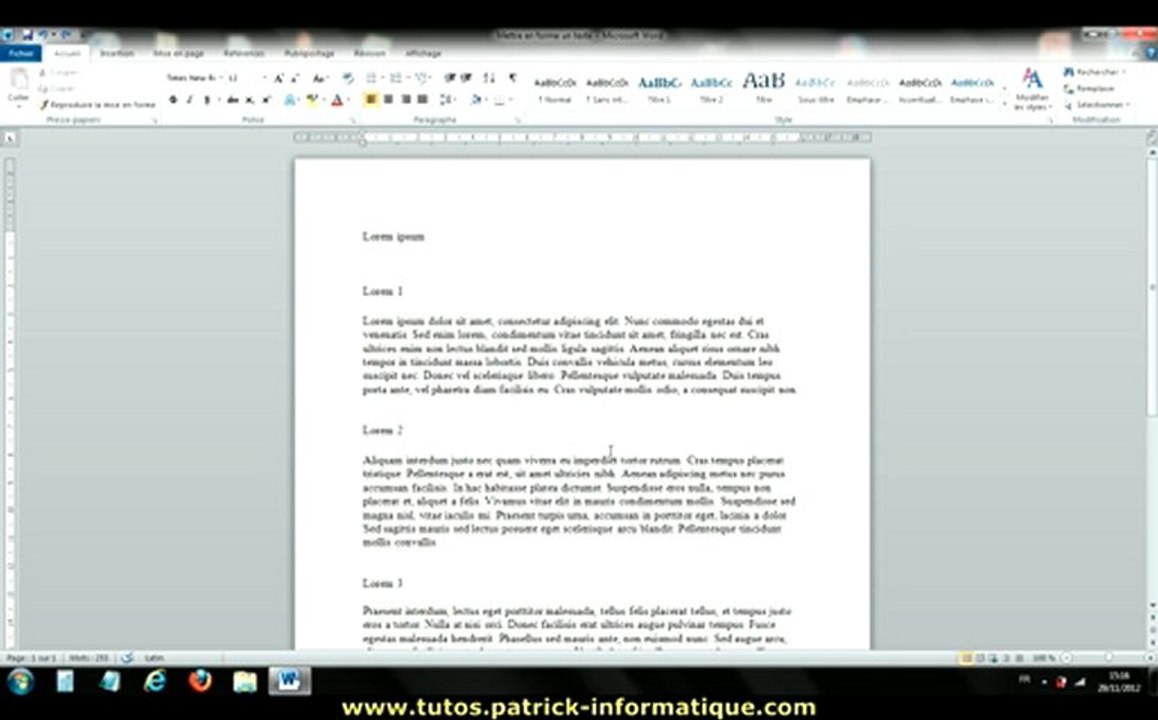Toggle superscript formatting
The height and width of the screenshot is (720, 1158).
266,100
